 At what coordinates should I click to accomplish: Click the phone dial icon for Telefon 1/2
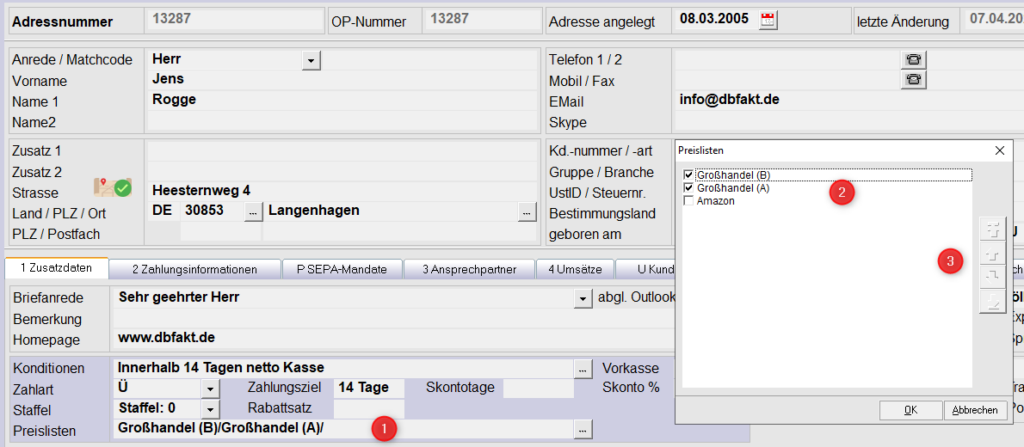[x=912, y=60]
